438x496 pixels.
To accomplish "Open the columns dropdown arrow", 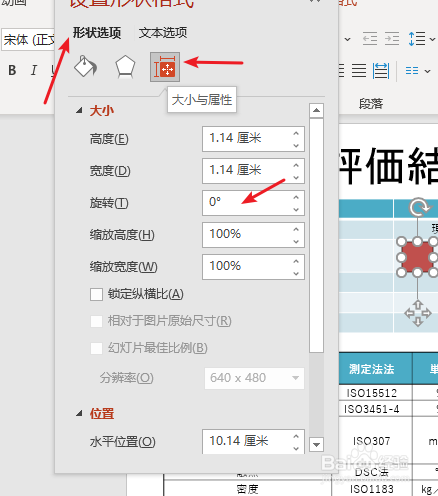I will click(428, 71).
